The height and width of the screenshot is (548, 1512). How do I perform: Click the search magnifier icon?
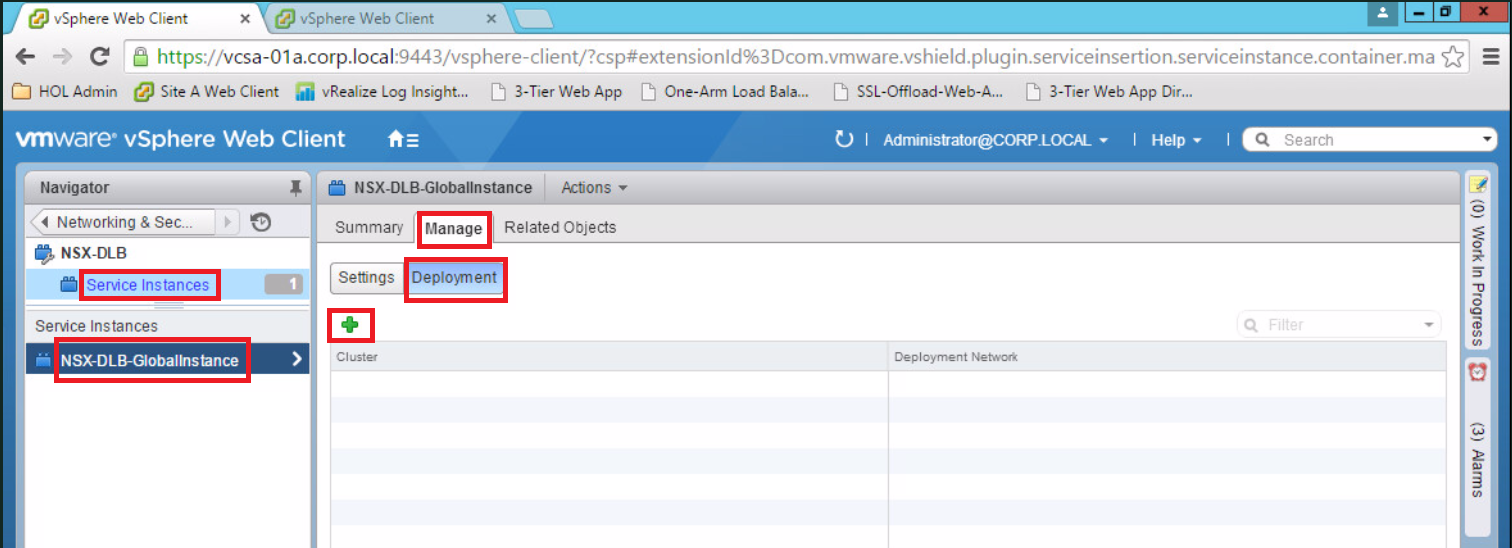(1263, 140)
